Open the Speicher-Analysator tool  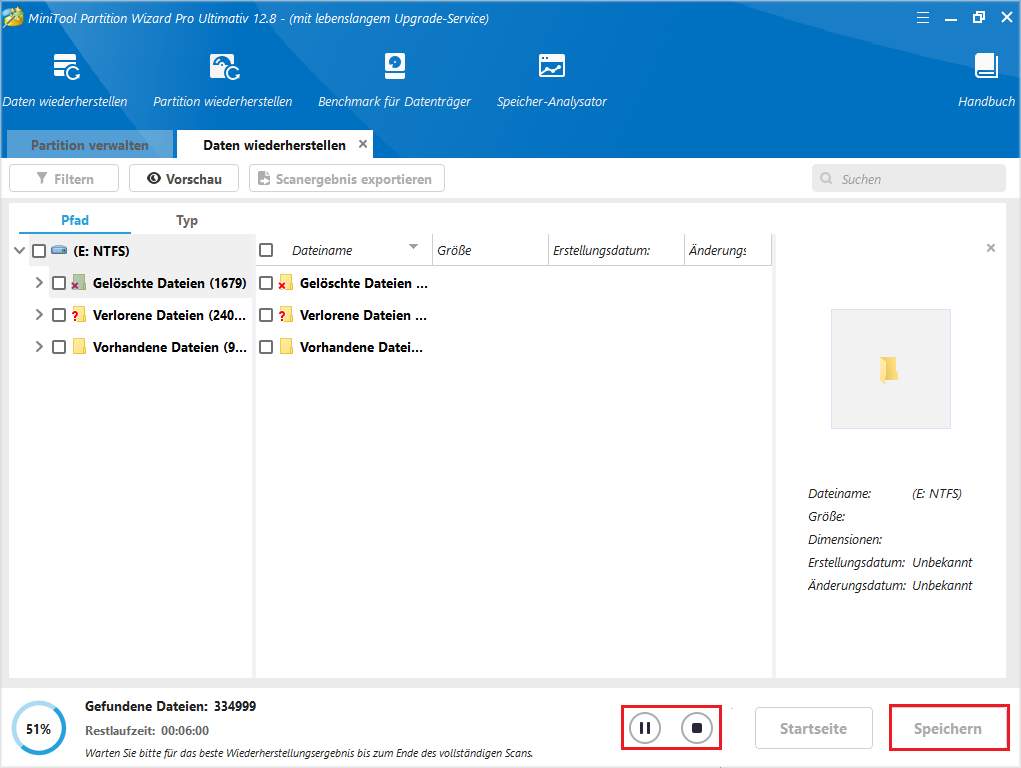click(552, 66)
